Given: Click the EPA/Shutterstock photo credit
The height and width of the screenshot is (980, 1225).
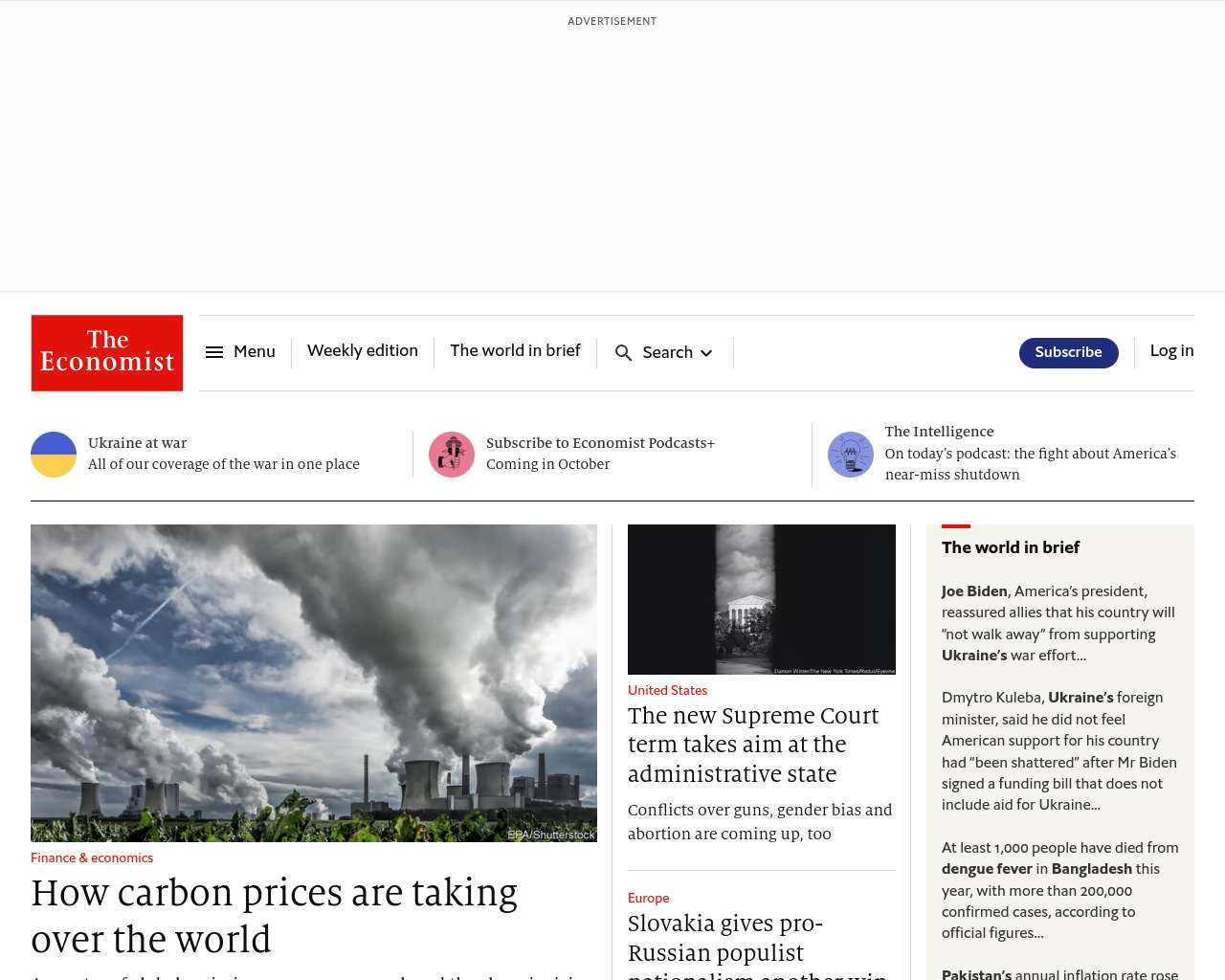Looking at the screenshot, I should pyautogui.click(x=550, y=835).
